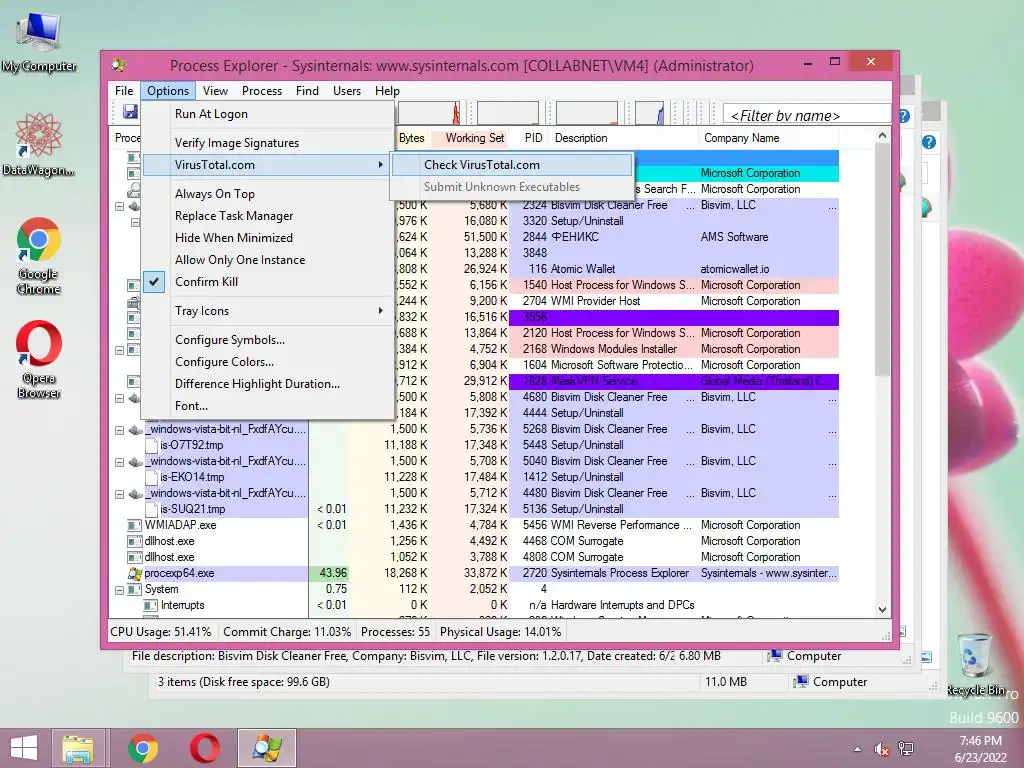Click the System process icon

[x=134, y=589]
